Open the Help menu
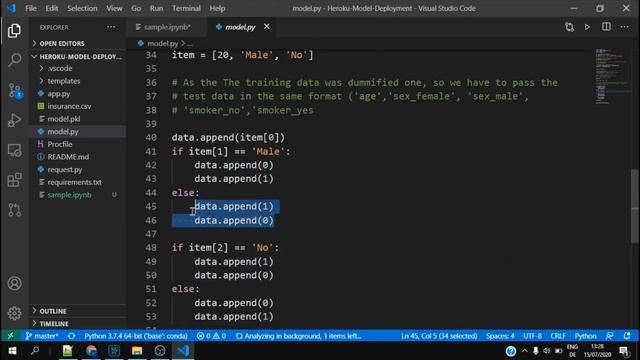 [217, 8]
